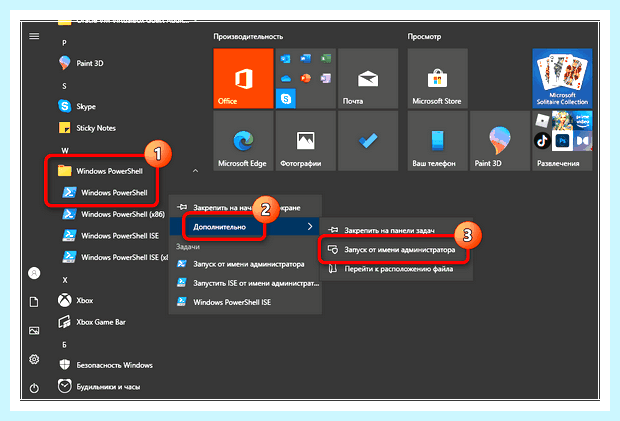Image resolution: width=620 pixels, height=421 pixels.
Task: Select submenu Запуск от имени администратора
Action: 396,250
